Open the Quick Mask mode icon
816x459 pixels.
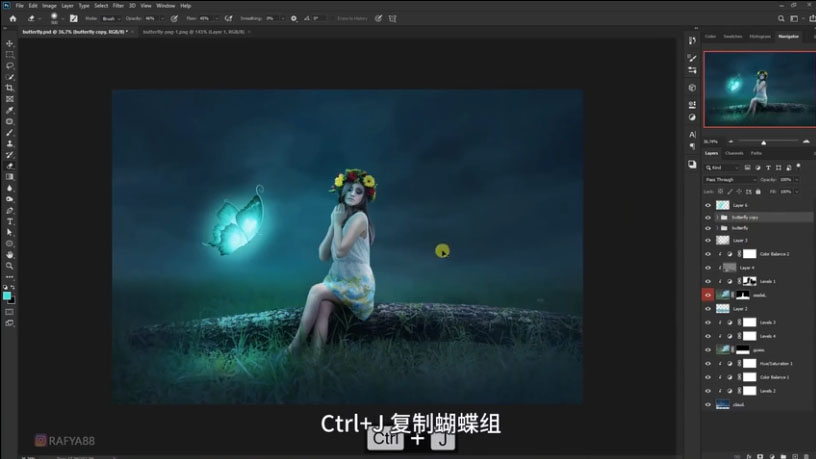point(9,312)
